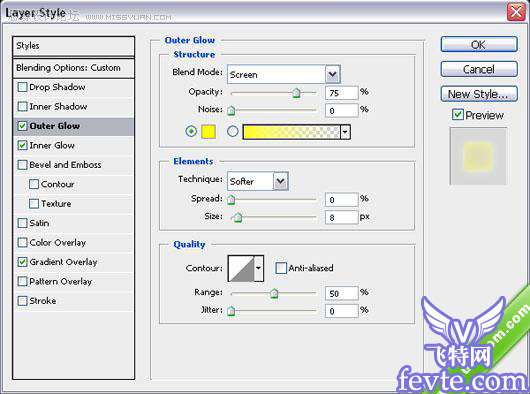Click the Size value input field
Viewport: 530px width, 394px height.
pos(341,217)
